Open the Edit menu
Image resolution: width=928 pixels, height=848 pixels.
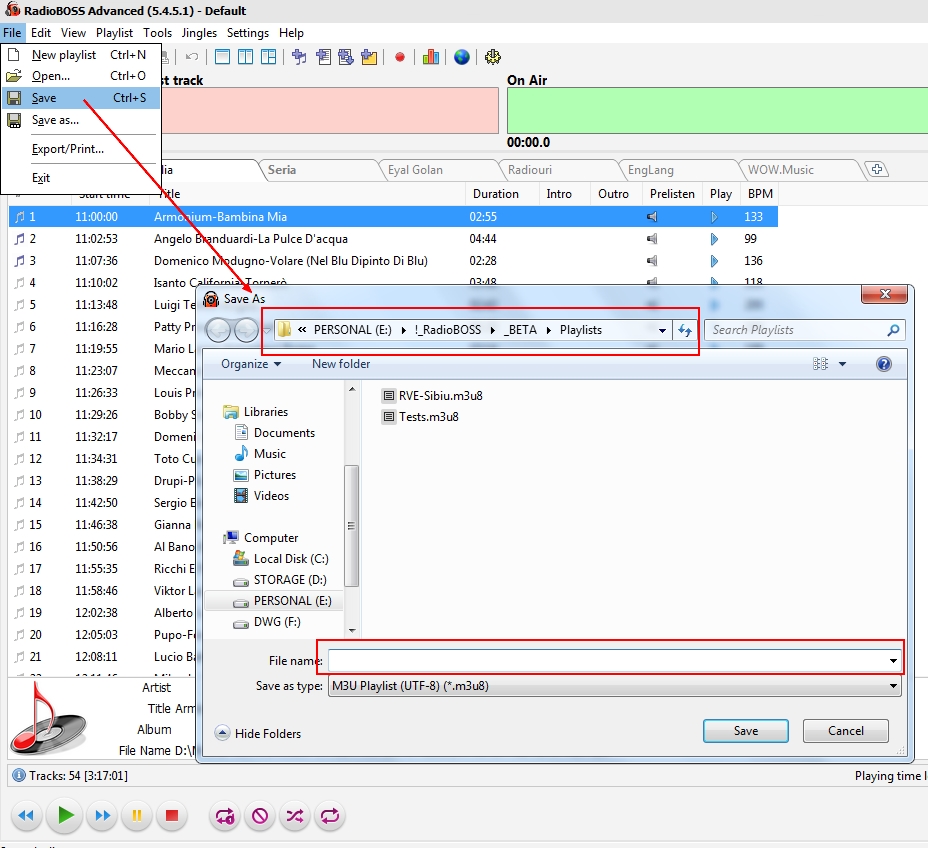point(41,33)
